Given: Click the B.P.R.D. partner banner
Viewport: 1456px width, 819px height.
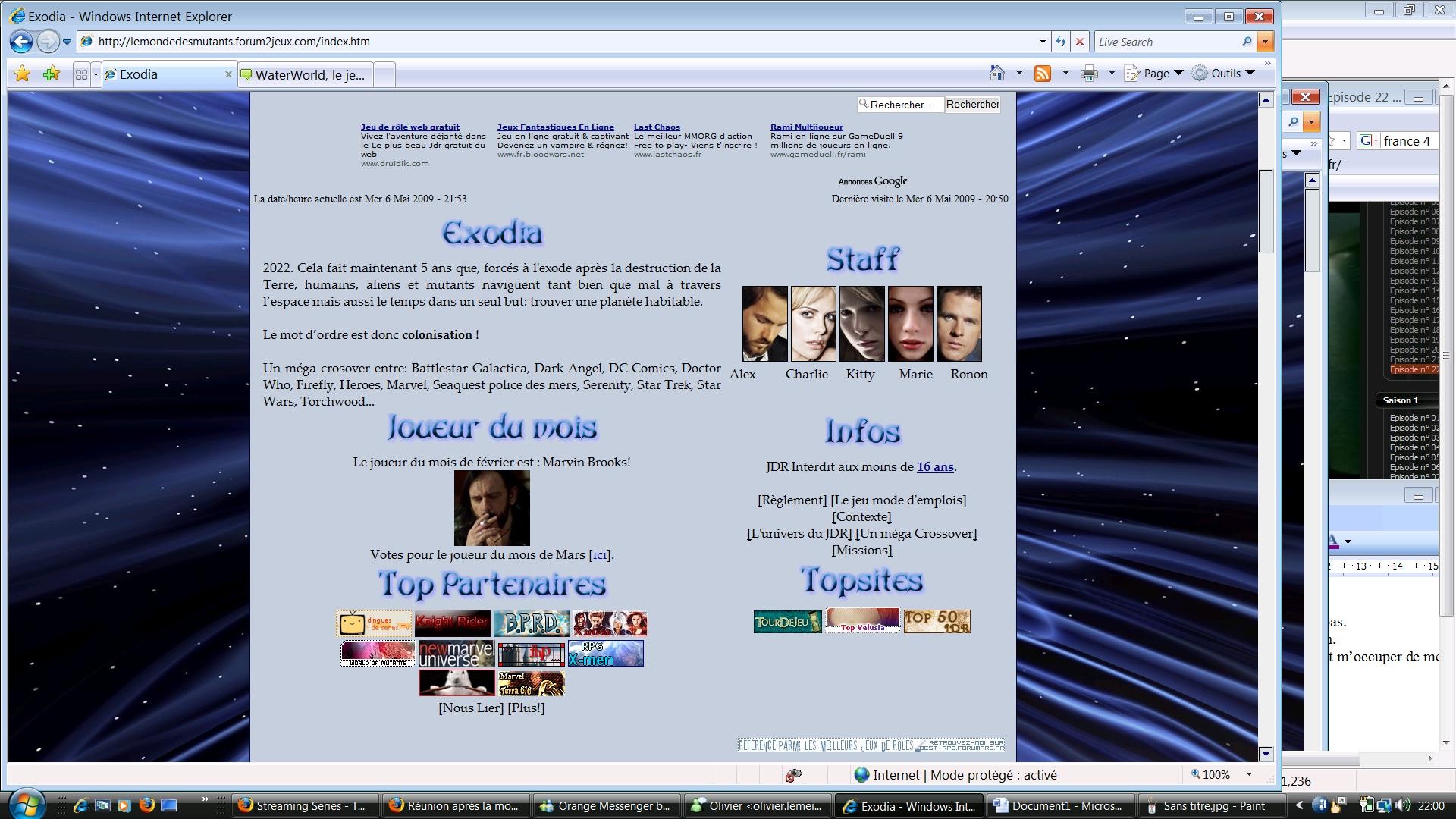Looking at the screenshot, I should (x=532, y=624).
